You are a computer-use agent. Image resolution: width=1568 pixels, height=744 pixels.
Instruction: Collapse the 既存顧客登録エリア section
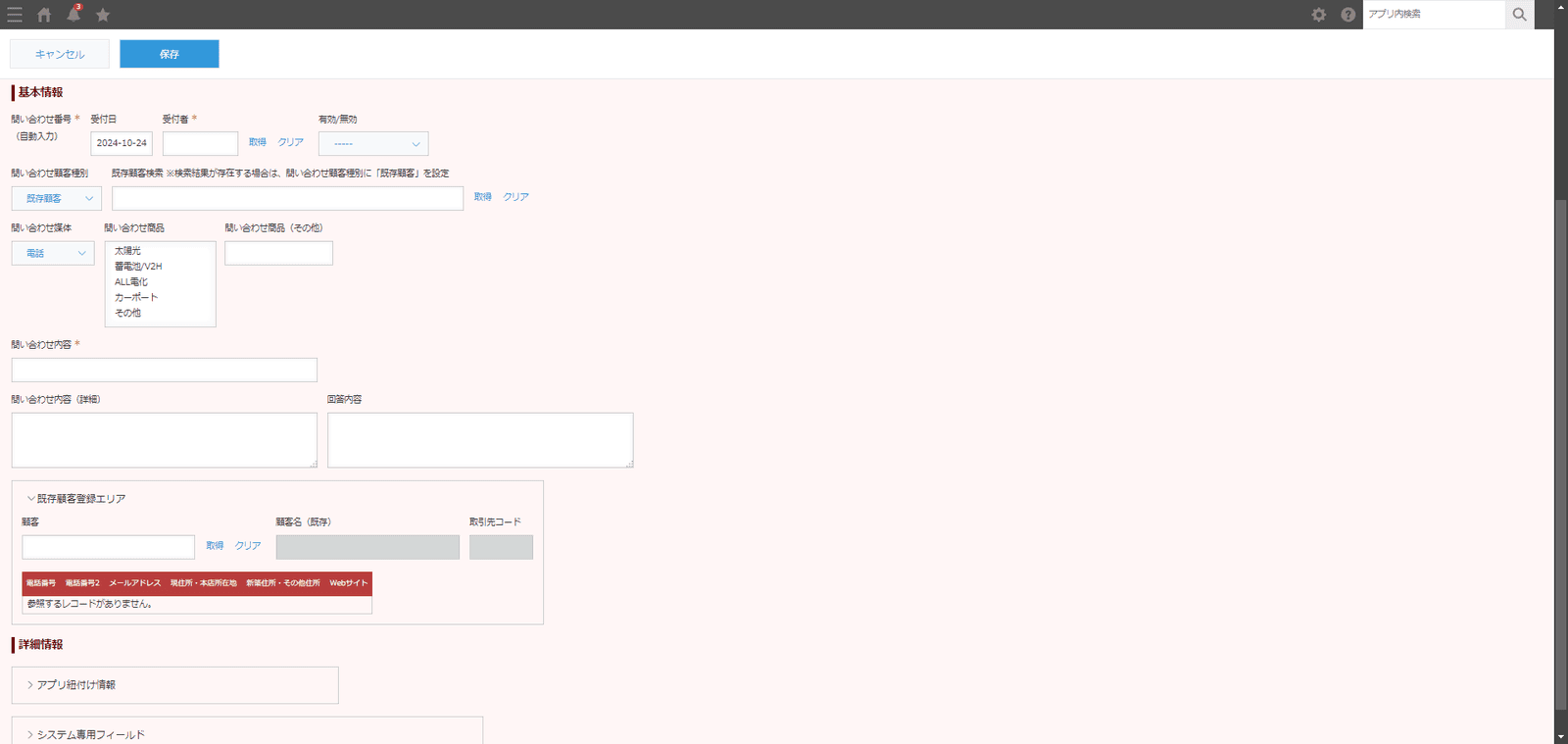[x=76, y=499]
